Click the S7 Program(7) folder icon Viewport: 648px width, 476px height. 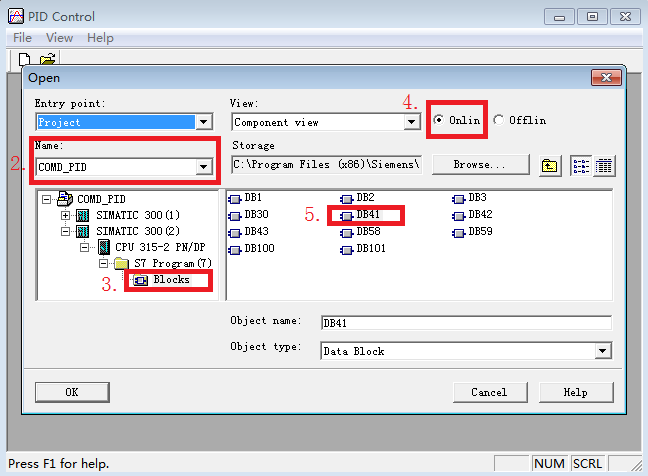click(122, 263)
